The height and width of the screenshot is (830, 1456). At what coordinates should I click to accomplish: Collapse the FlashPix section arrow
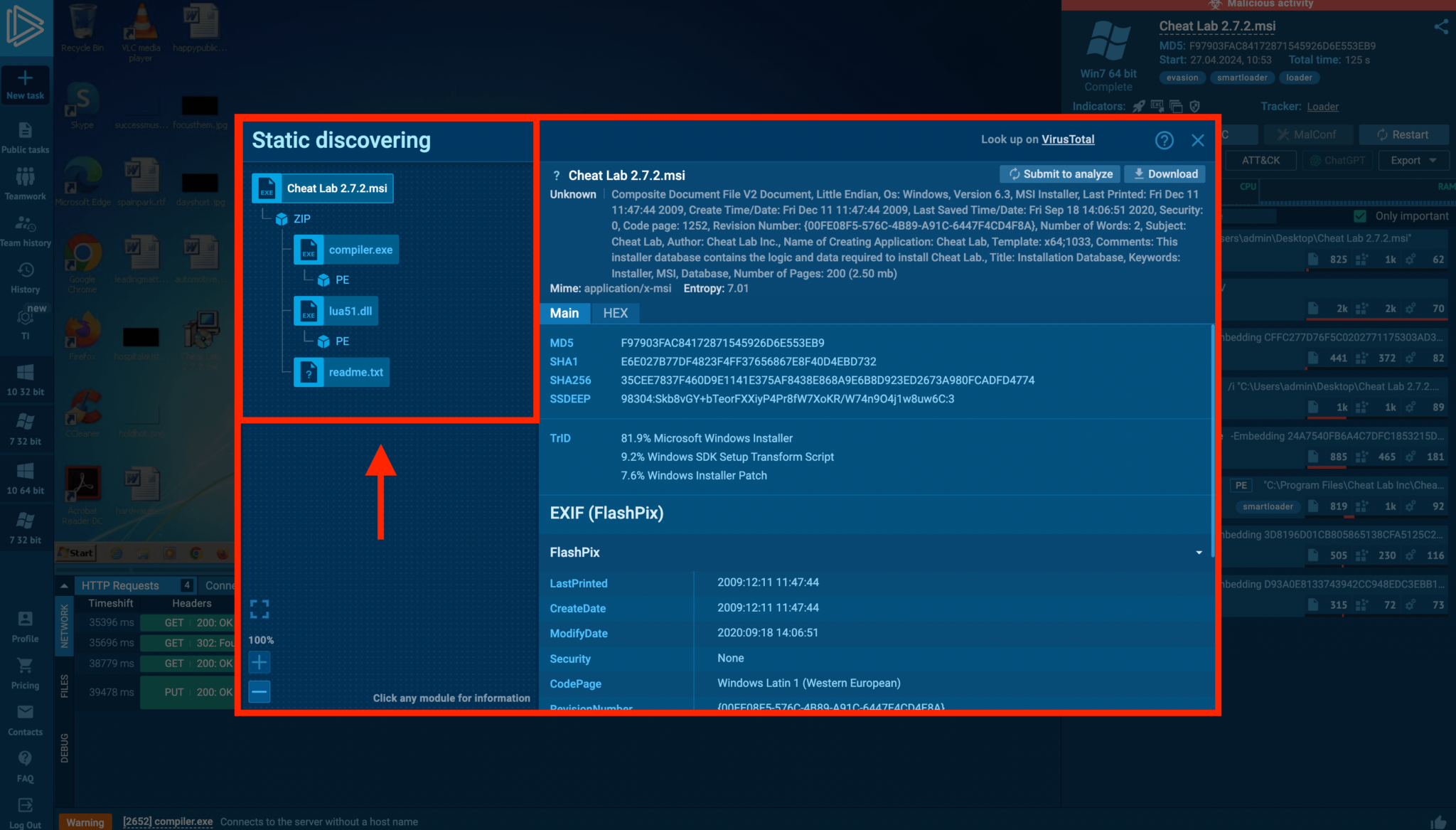pyautogui.click(x=1199, y=553)
